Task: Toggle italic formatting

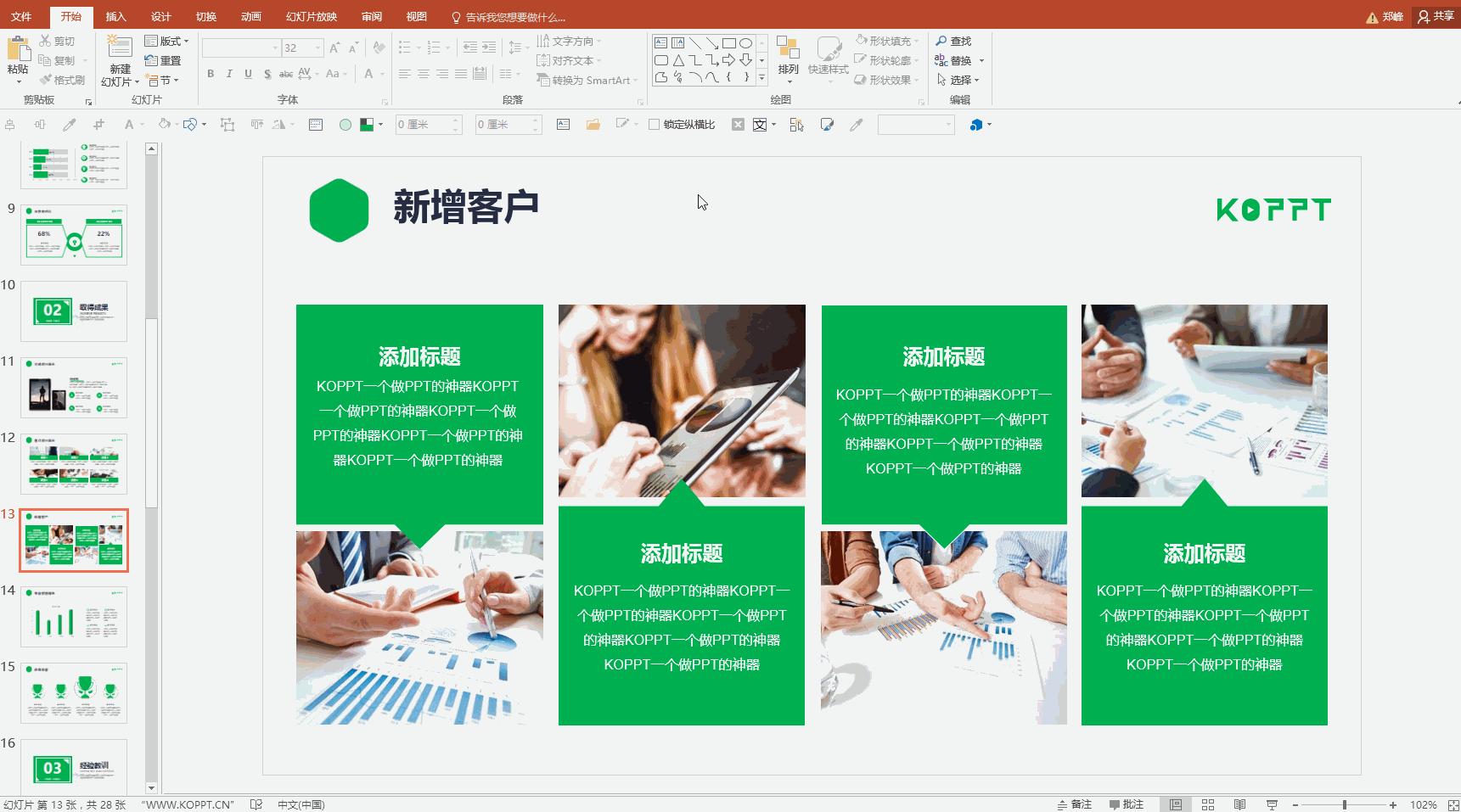Action: coord(229,75)
